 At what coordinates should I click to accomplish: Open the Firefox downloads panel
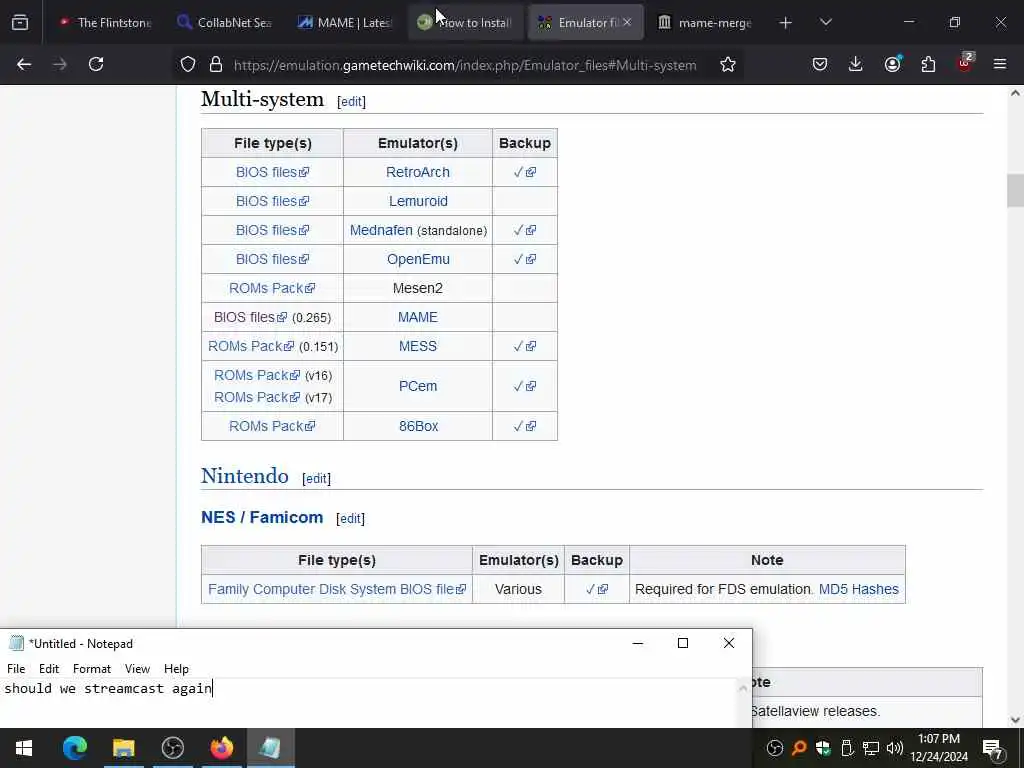pos(856,65)
